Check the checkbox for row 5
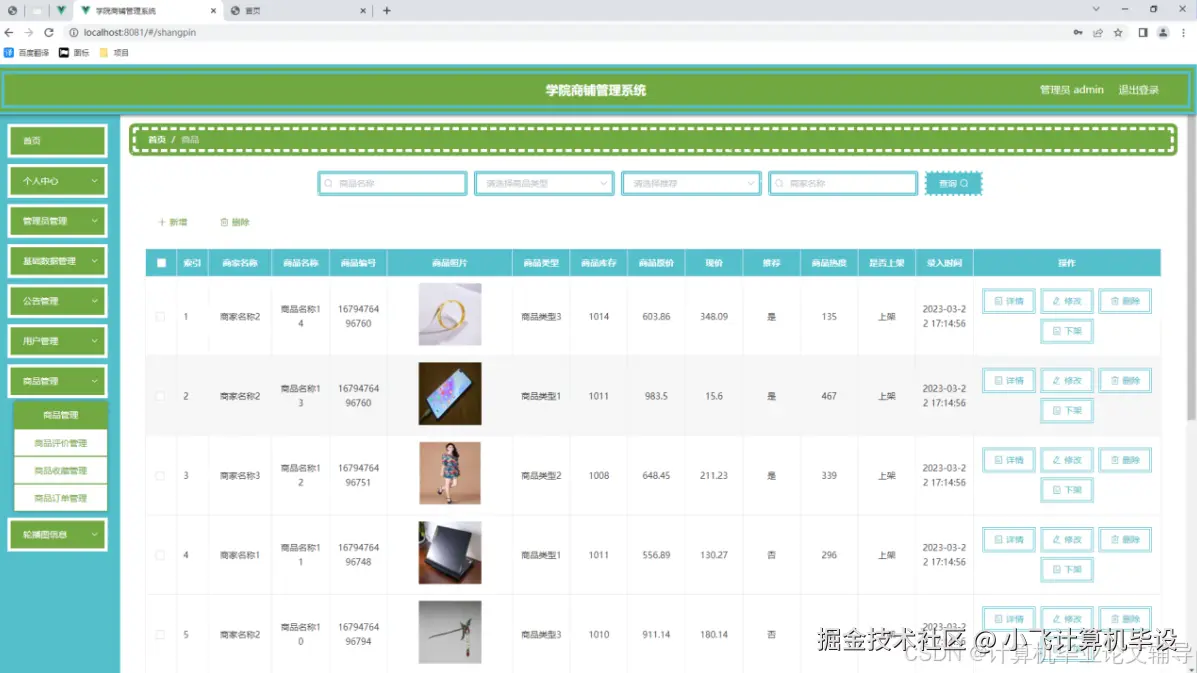The image size is (1197, 673). coord(160,634)
